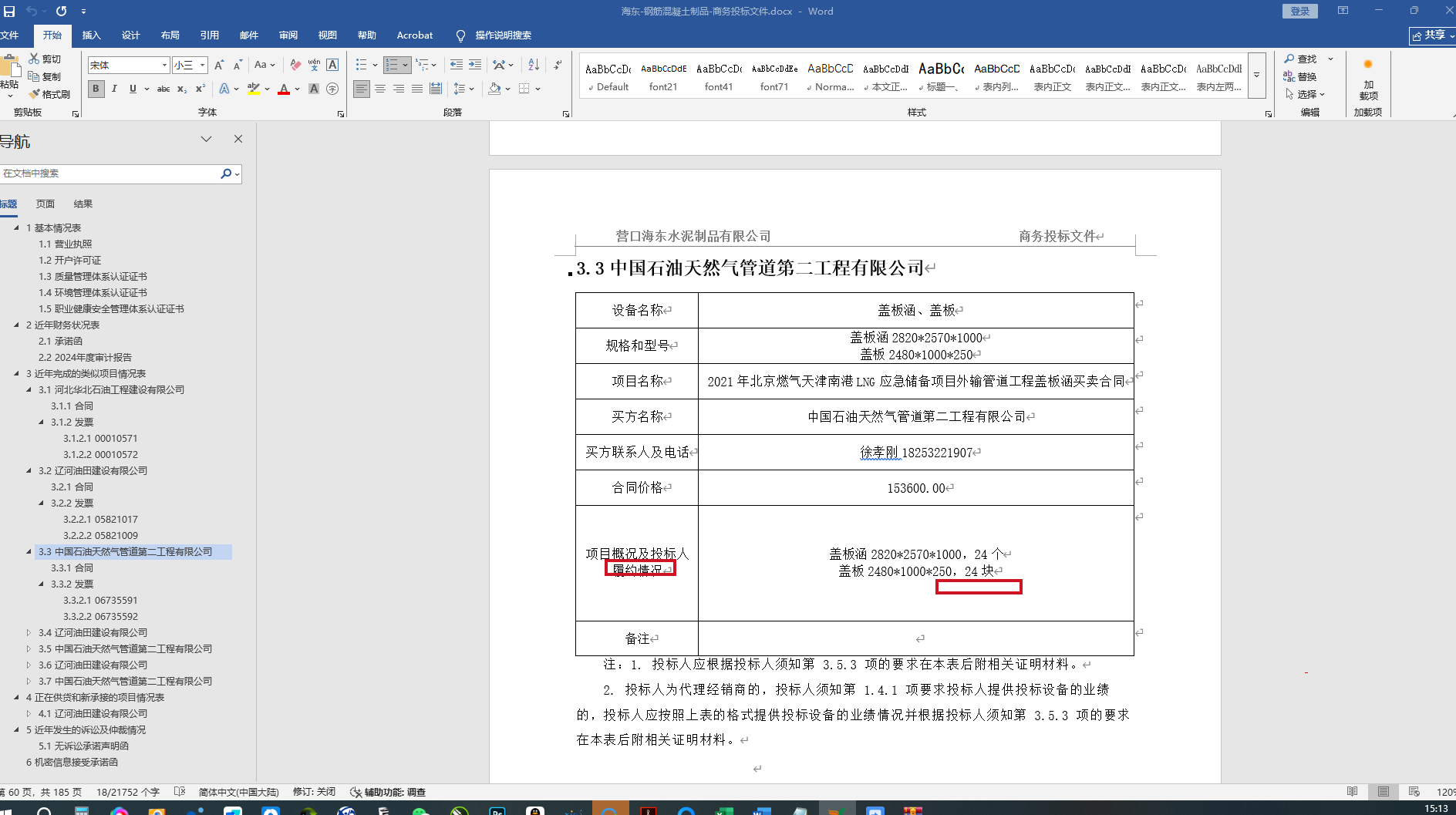
Task: Apply superscript formatting
Action: [201, 89]
